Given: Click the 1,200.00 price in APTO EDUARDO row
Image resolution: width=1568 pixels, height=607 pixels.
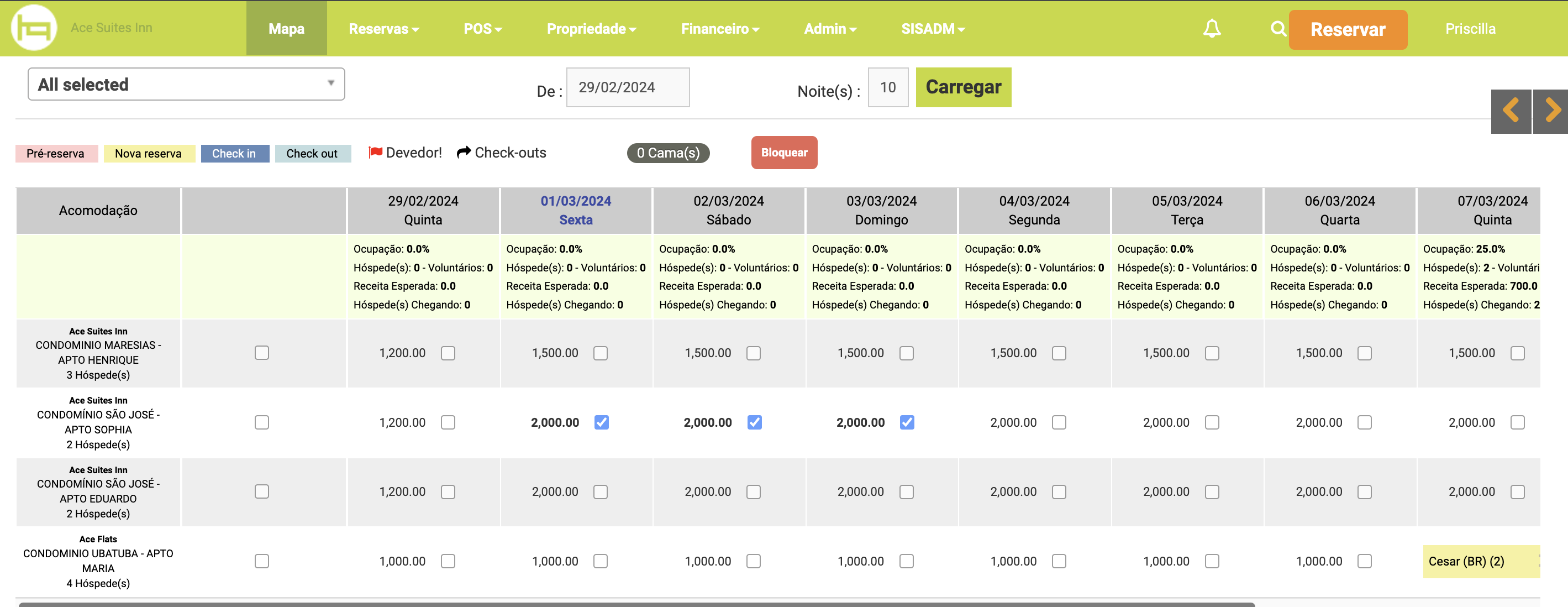Looking at the screenshot, I should [402, 491].
